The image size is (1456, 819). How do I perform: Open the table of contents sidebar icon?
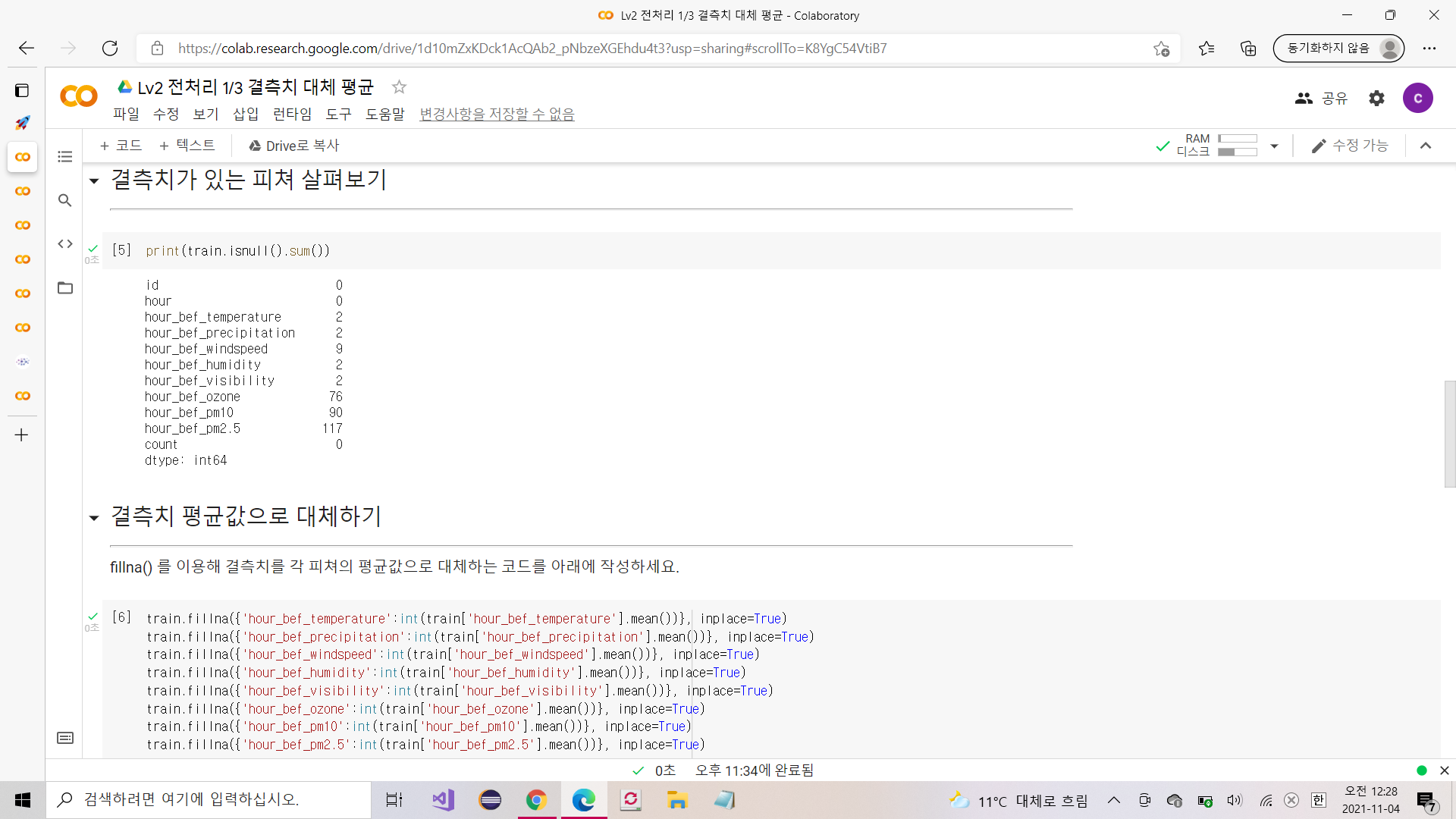tap(65, 157)
